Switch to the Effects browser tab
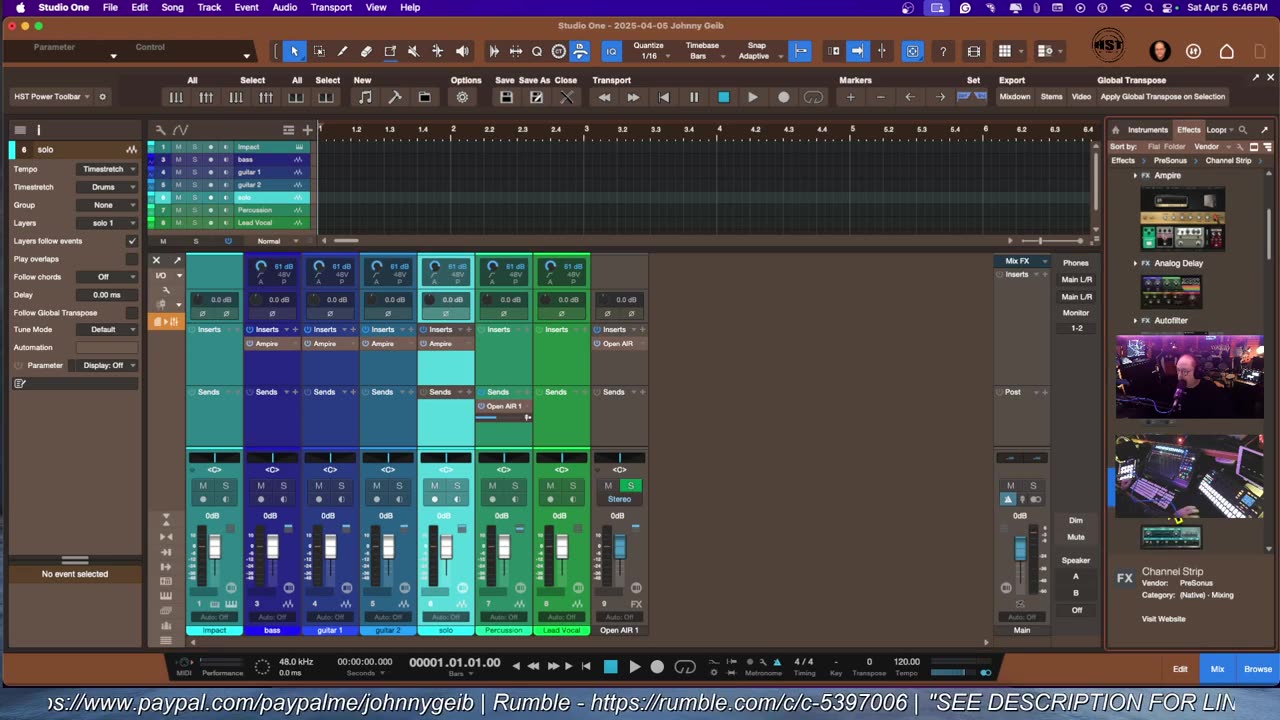 click(1188, 130)
